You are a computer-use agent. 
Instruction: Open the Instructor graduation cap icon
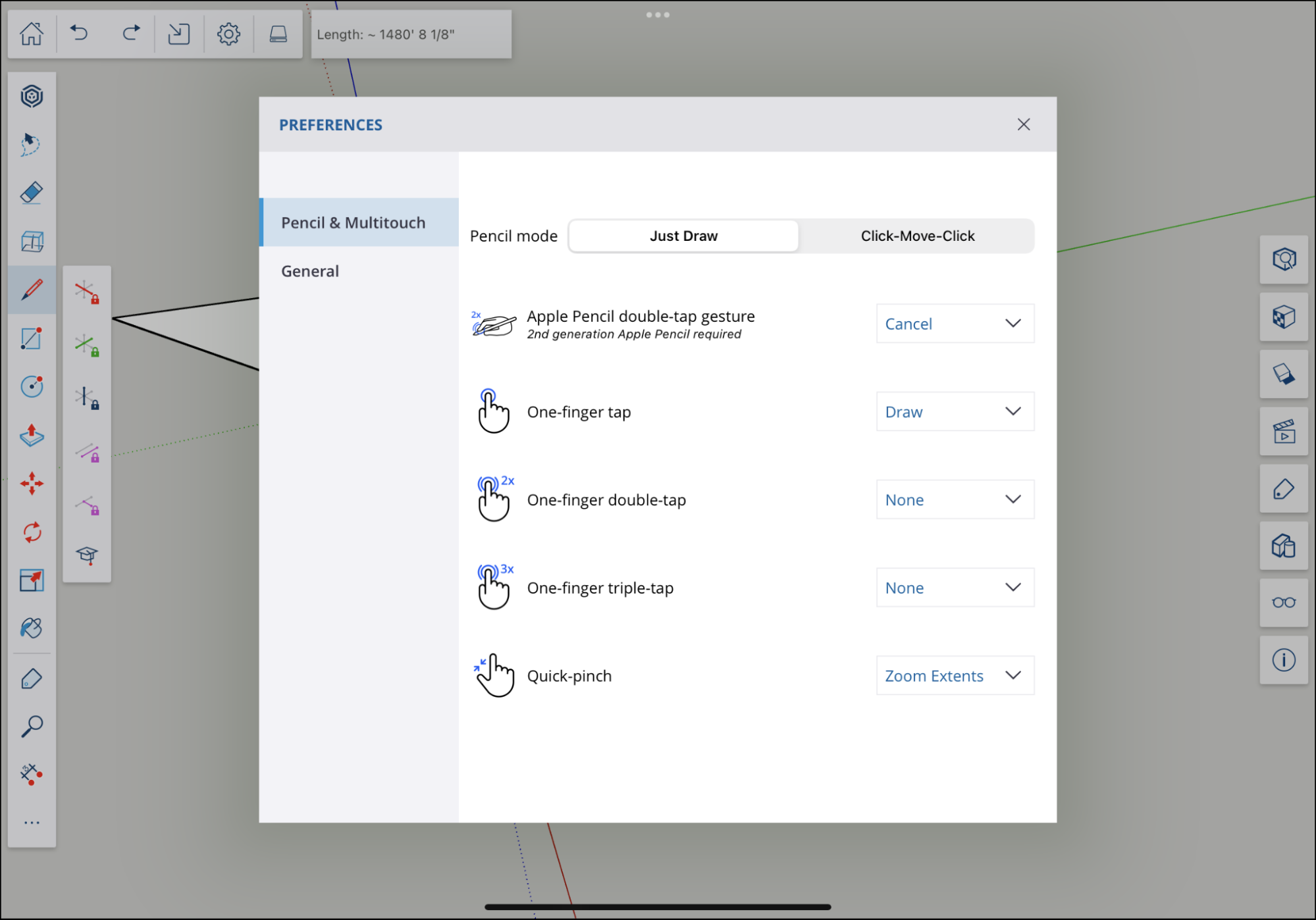click(87, 555)
